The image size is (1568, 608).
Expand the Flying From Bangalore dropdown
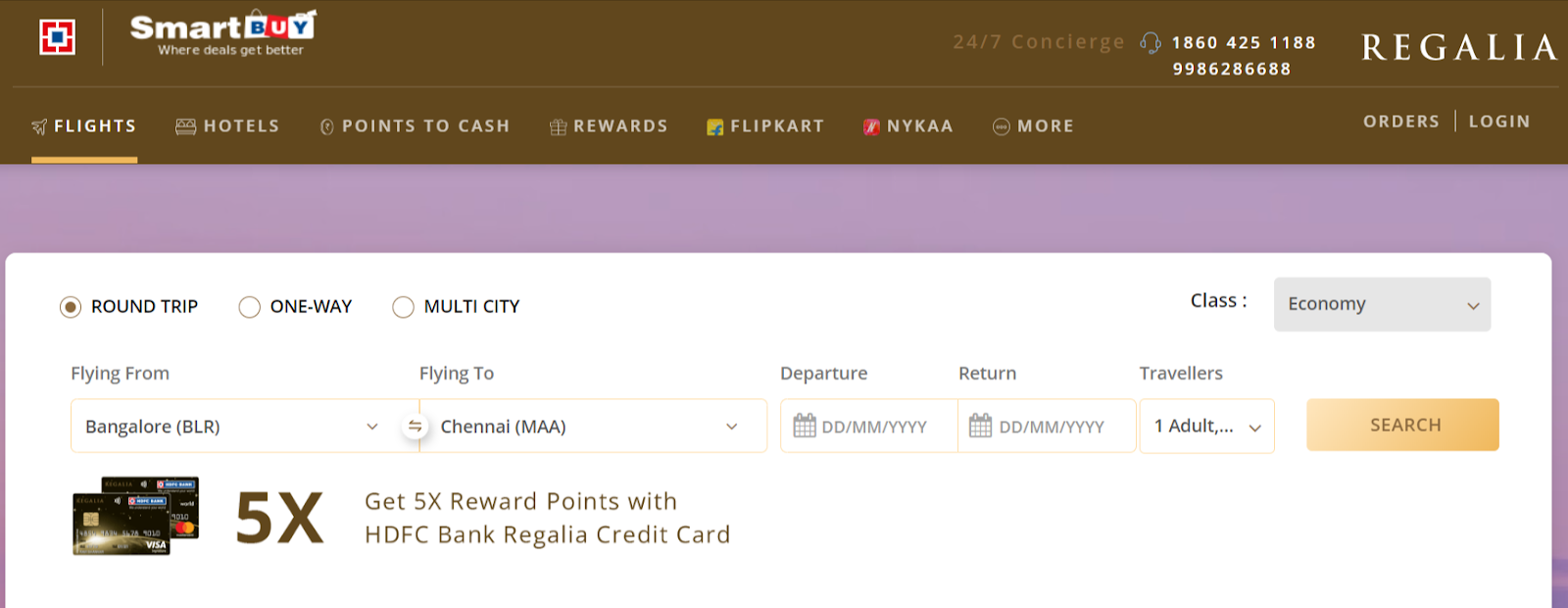click(x=371, y=427)
